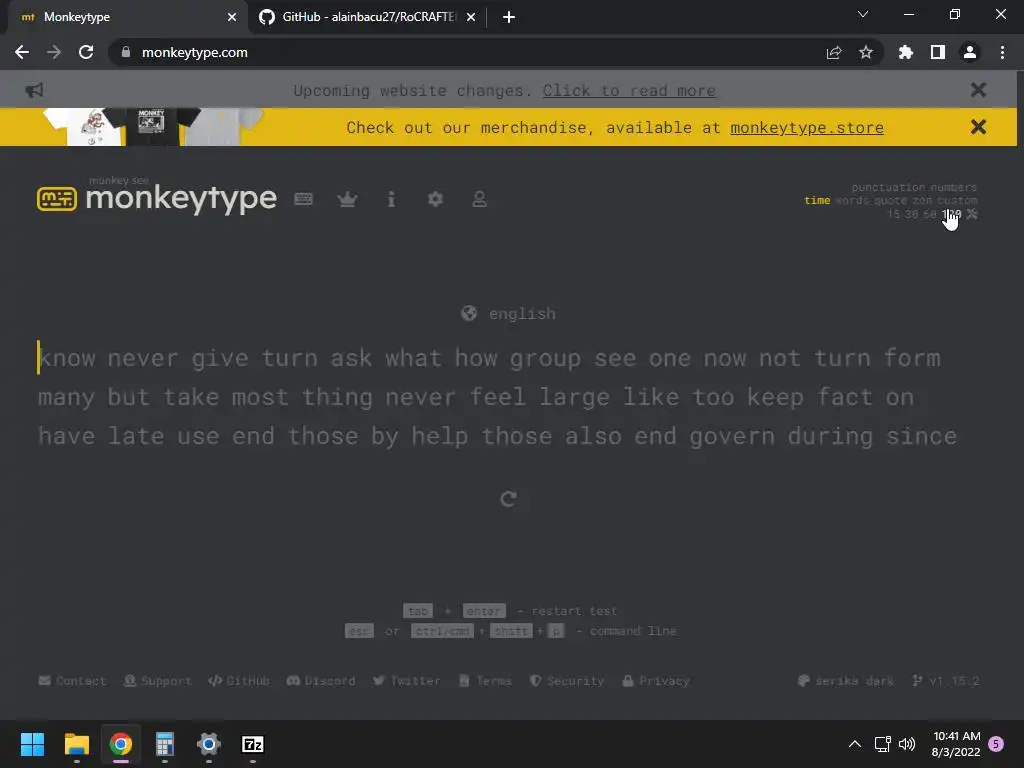
Task: Open the Discord footer link
Action: click(x=321, y=680)
